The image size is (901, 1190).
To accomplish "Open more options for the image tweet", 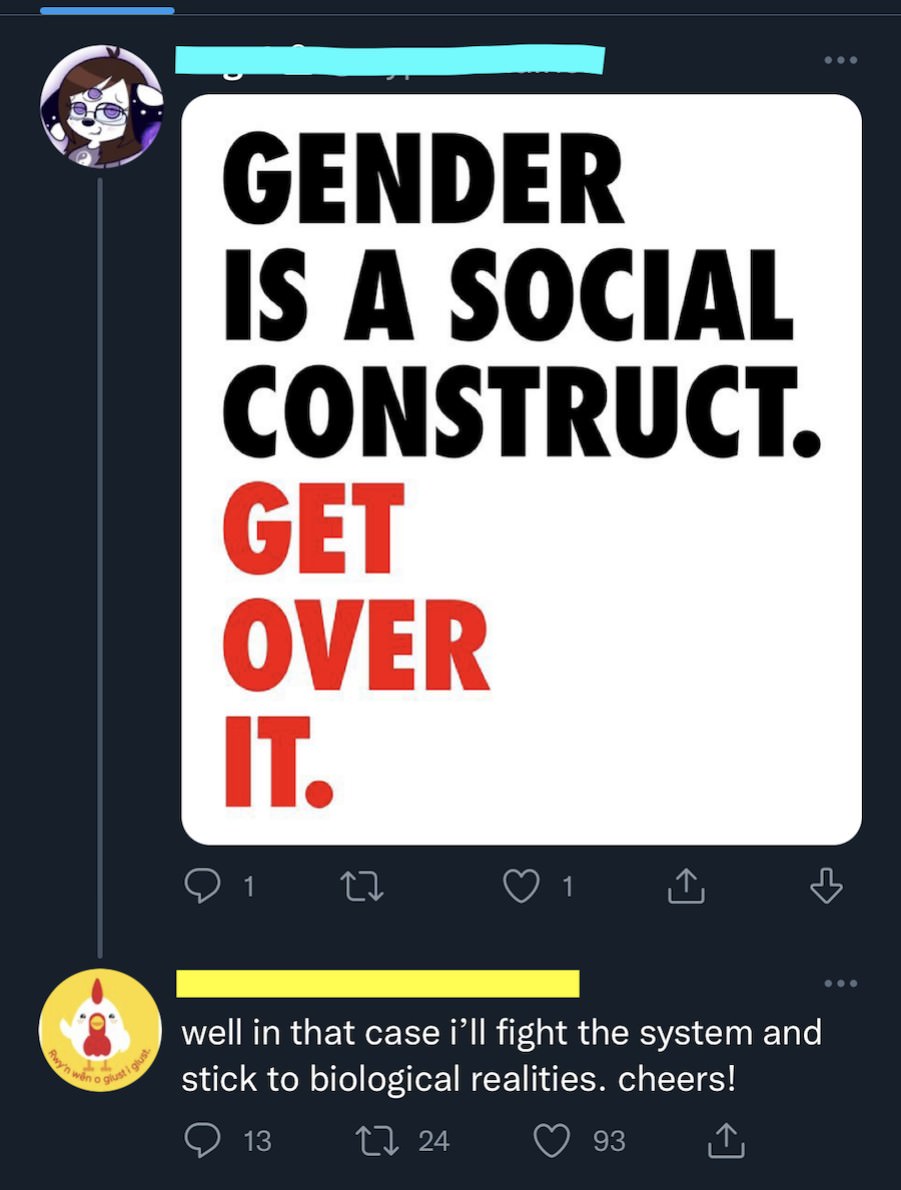I will pyautogui.click(x=842, y=60).
